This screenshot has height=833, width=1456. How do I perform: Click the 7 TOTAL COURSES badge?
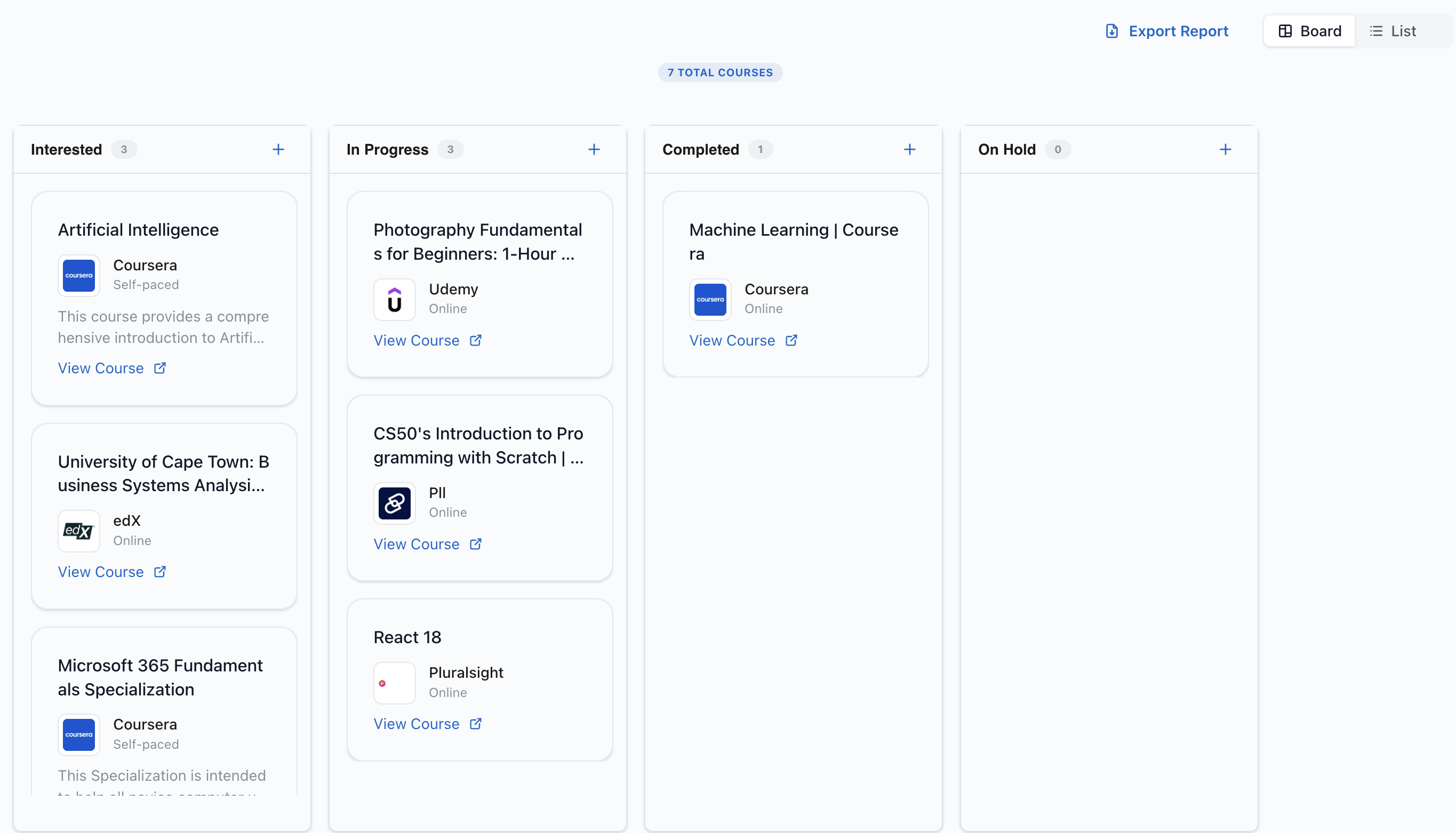(x=721, y=72)
